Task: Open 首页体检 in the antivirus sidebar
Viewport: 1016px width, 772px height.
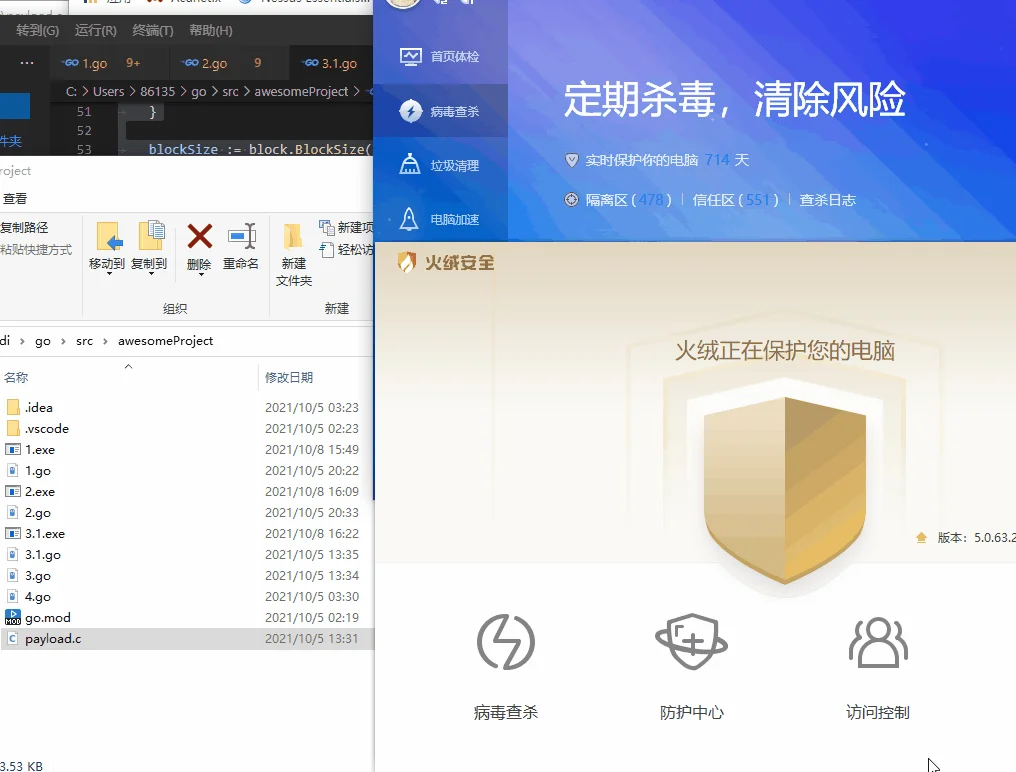Action: [x=440, y=56]
